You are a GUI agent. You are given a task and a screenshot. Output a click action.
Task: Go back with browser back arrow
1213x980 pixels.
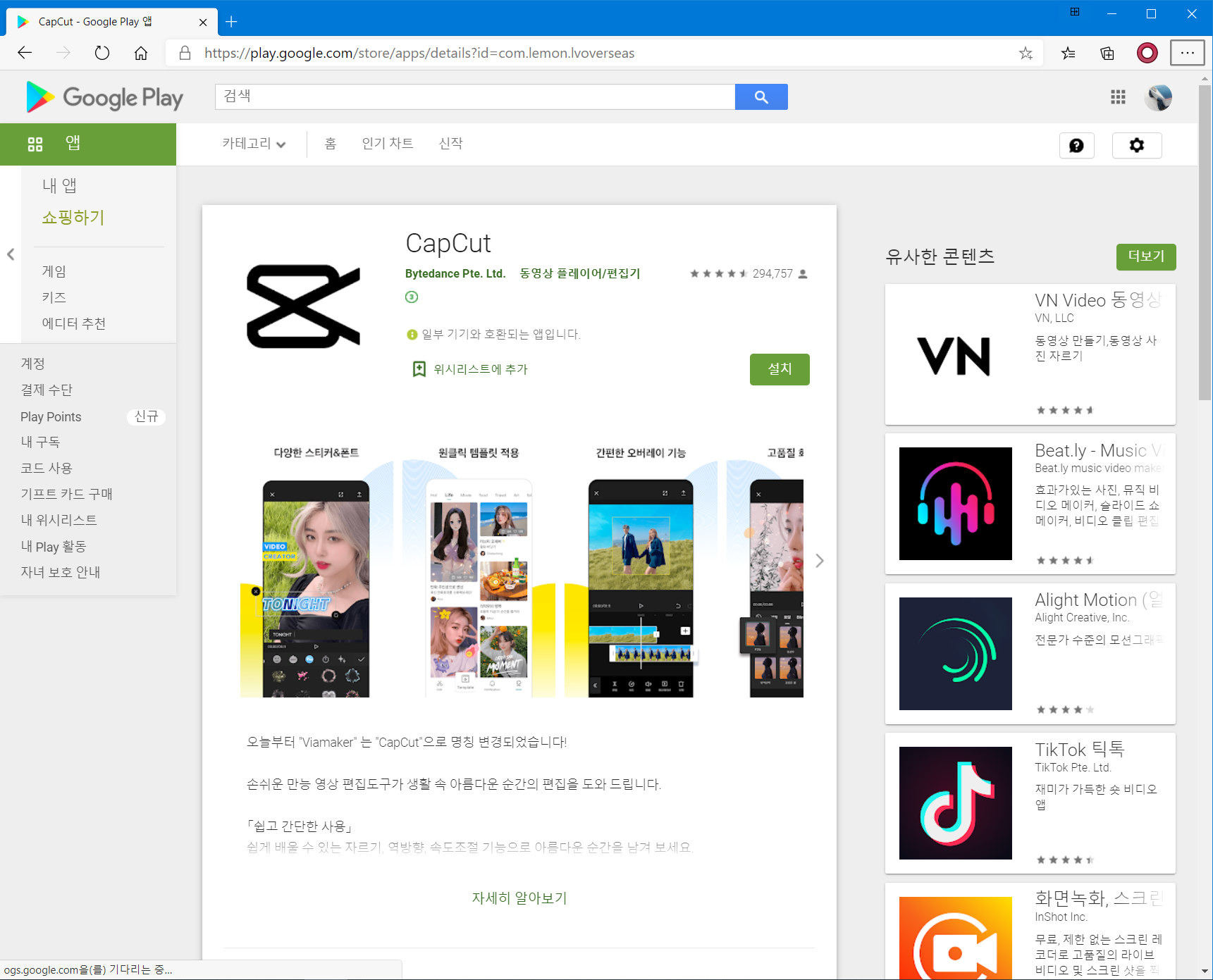(x=25, y=53)
